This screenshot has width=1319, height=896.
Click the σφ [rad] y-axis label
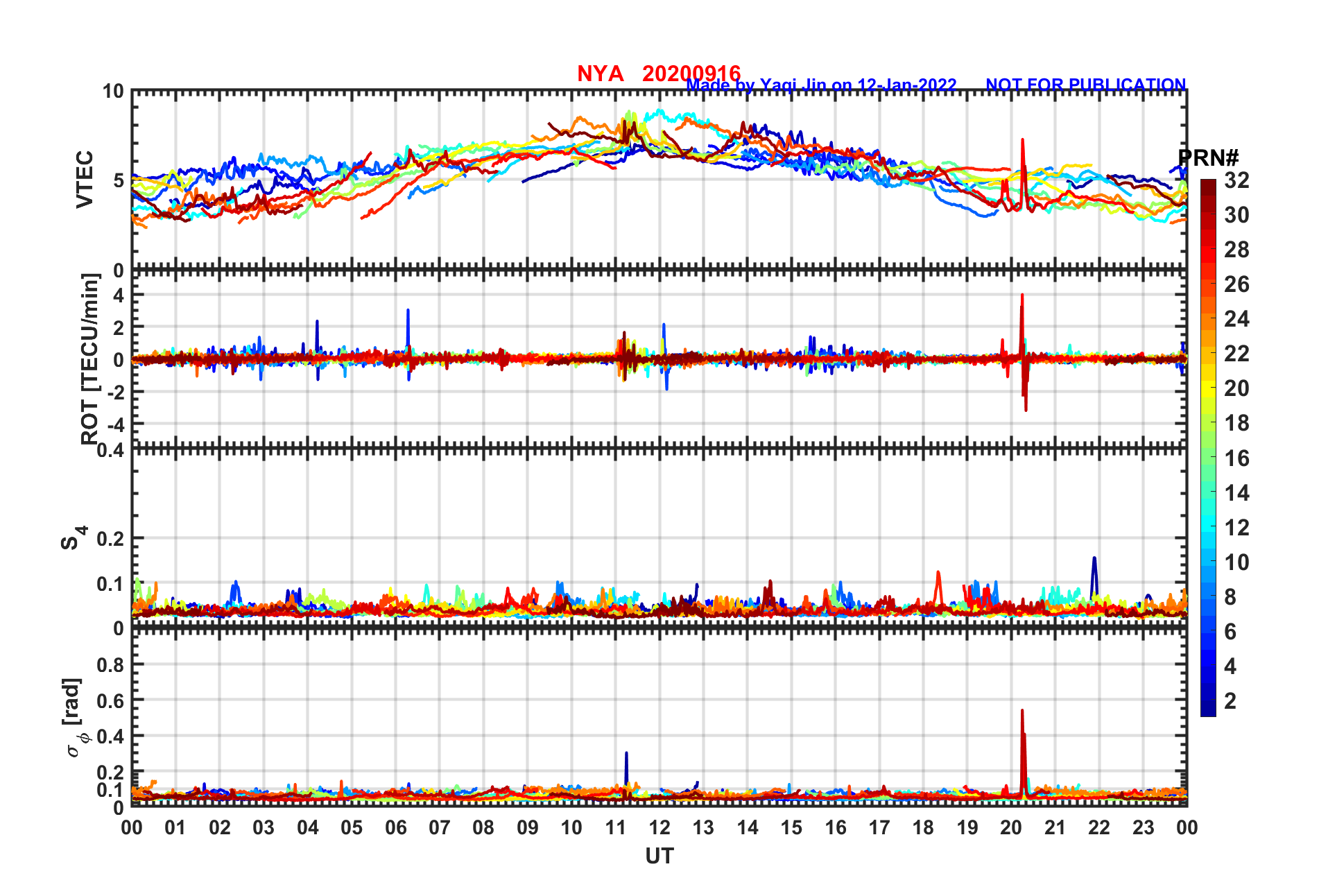[x=74, y=717]
